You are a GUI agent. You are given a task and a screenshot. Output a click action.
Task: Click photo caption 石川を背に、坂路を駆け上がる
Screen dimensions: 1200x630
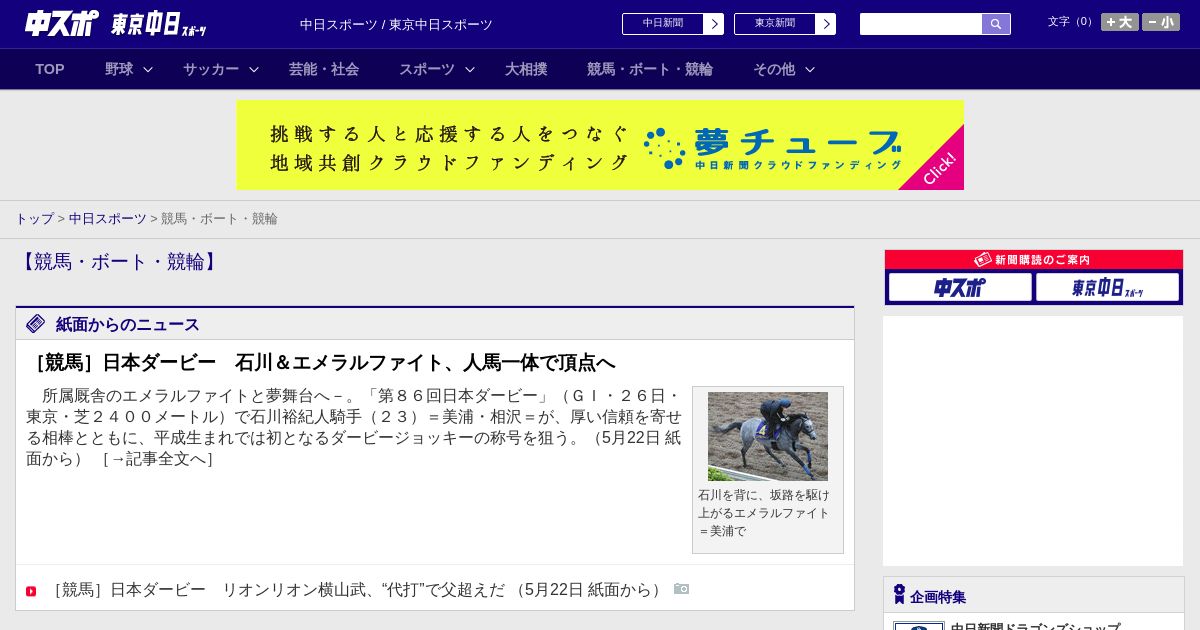click(764, 513)
